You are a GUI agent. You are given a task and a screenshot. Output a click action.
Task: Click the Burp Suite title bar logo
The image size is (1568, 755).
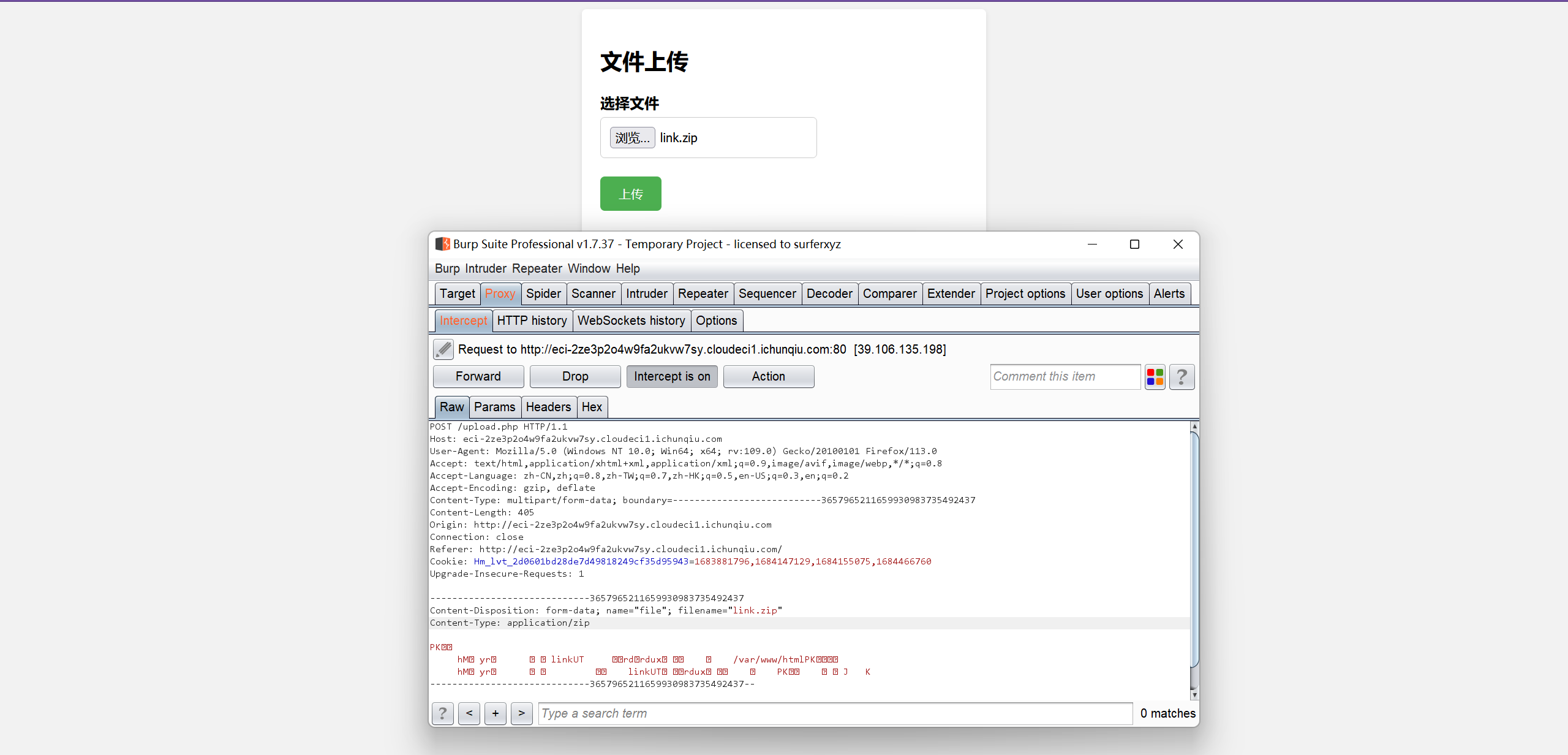(442, 244)
